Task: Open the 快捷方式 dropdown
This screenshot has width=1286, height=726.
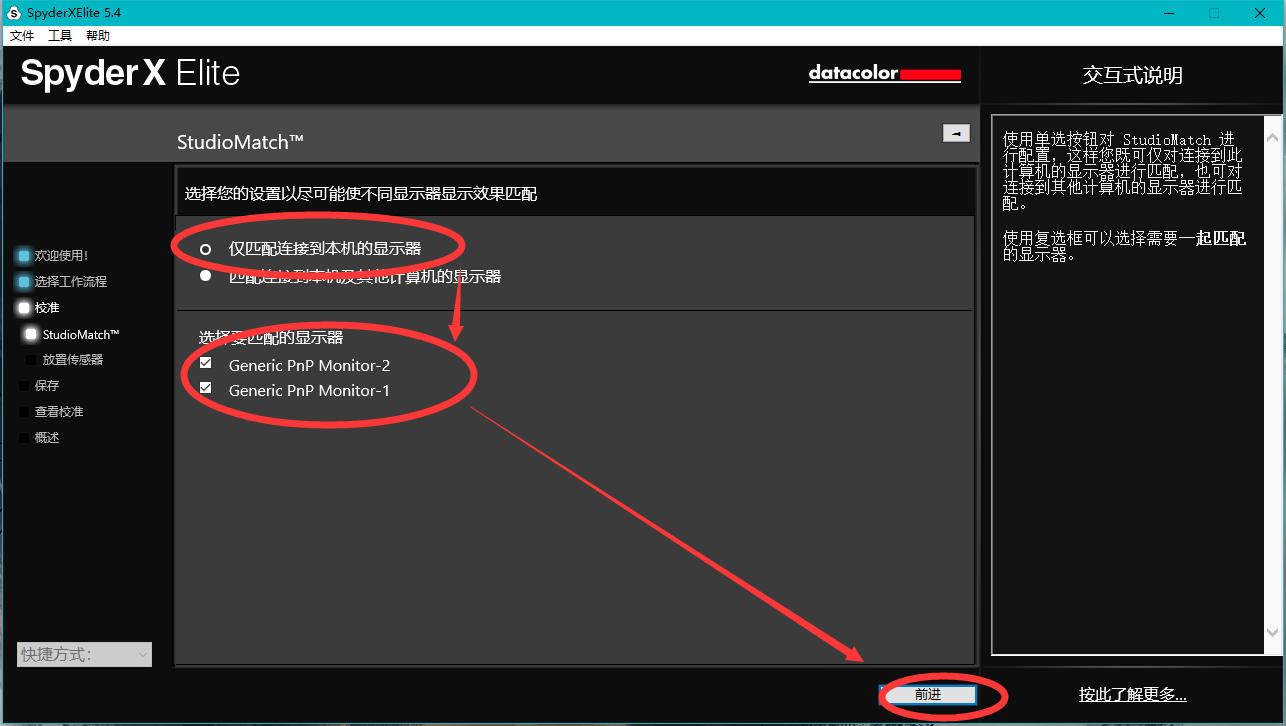Action: [x=85, y=654]
